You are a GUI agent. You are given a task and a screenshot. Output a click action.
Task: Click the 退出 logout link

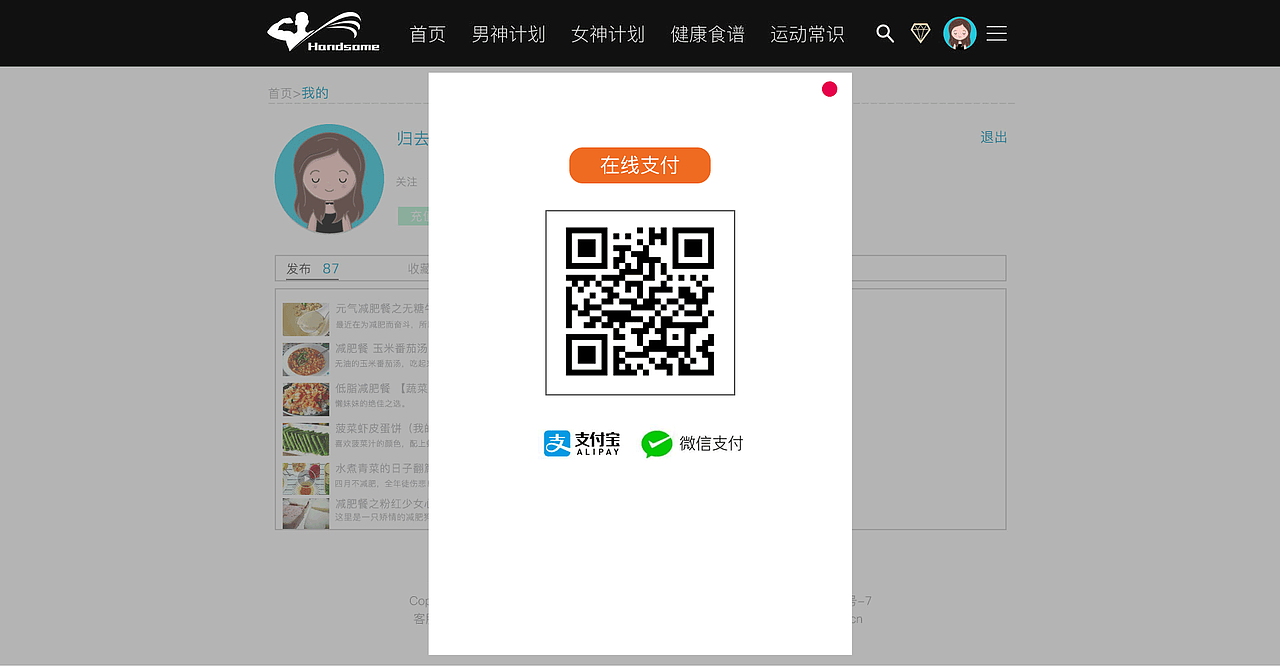point(994,137)
